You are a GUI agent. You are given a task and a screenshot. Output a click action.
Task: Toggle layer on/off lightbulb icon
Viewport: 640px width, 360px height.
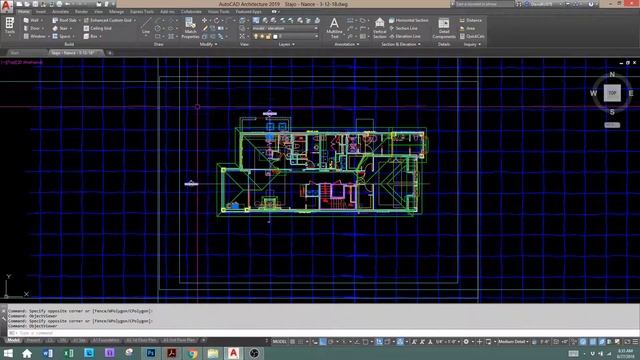pyautogui.click(x=256, y=36)
